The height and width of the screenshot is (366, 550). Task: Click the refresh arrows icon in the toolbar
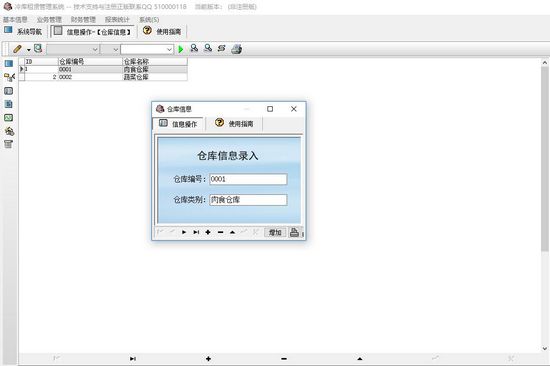(221, 48)
